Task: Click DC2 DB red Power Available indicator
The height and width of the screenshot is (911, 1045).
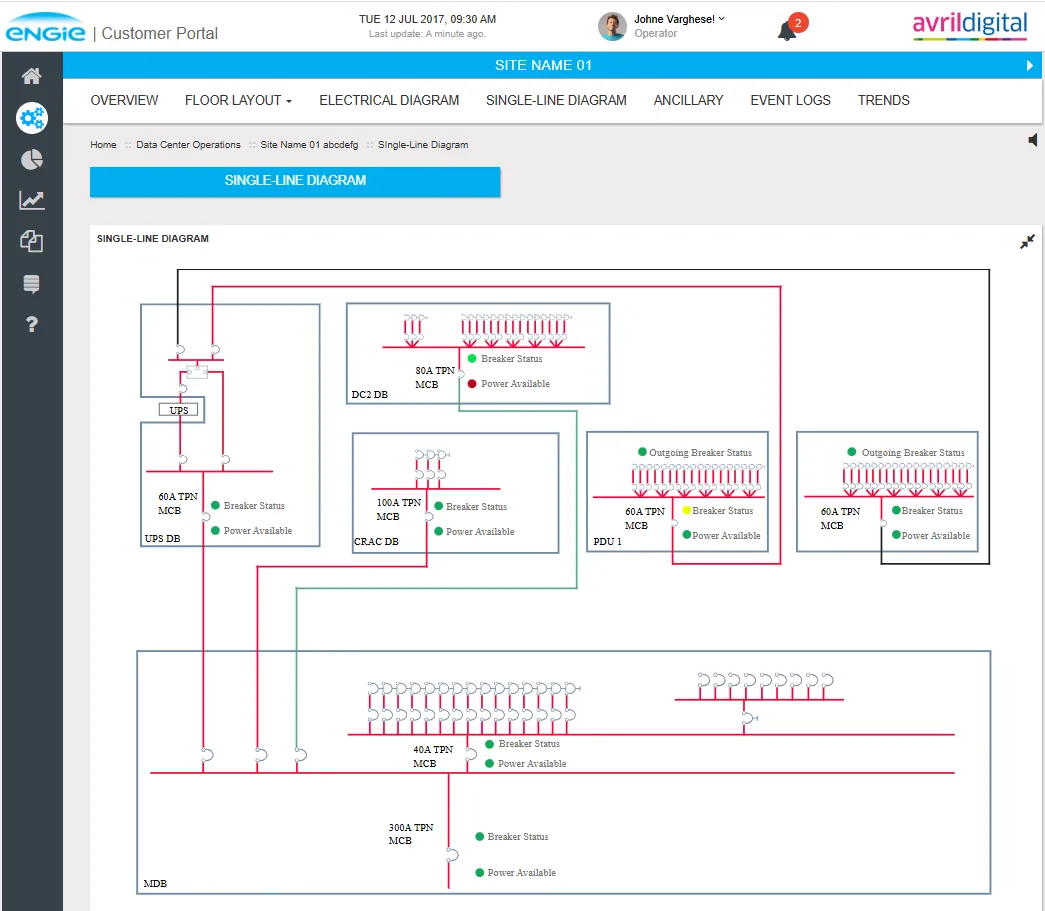Action: pyautogui.click(x=472, y=384)
